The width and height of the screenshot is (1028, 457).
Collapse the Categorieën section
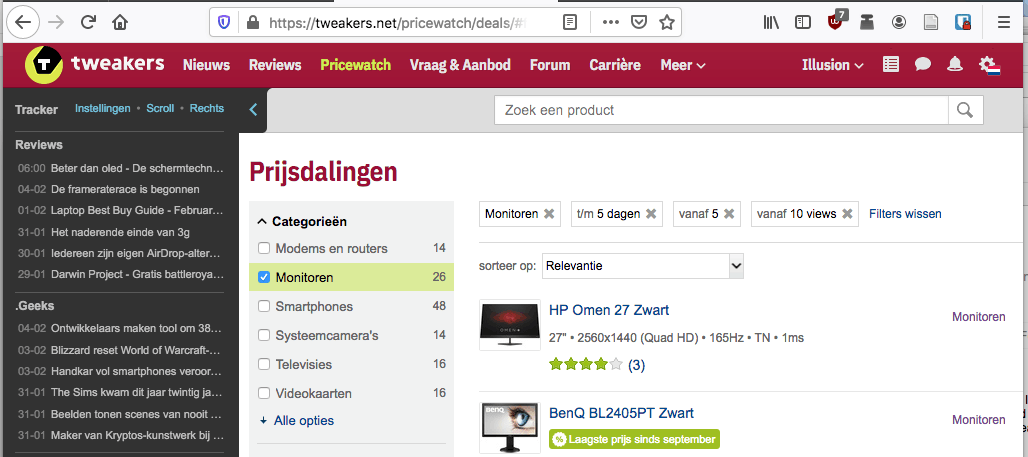tap(302, 222)
